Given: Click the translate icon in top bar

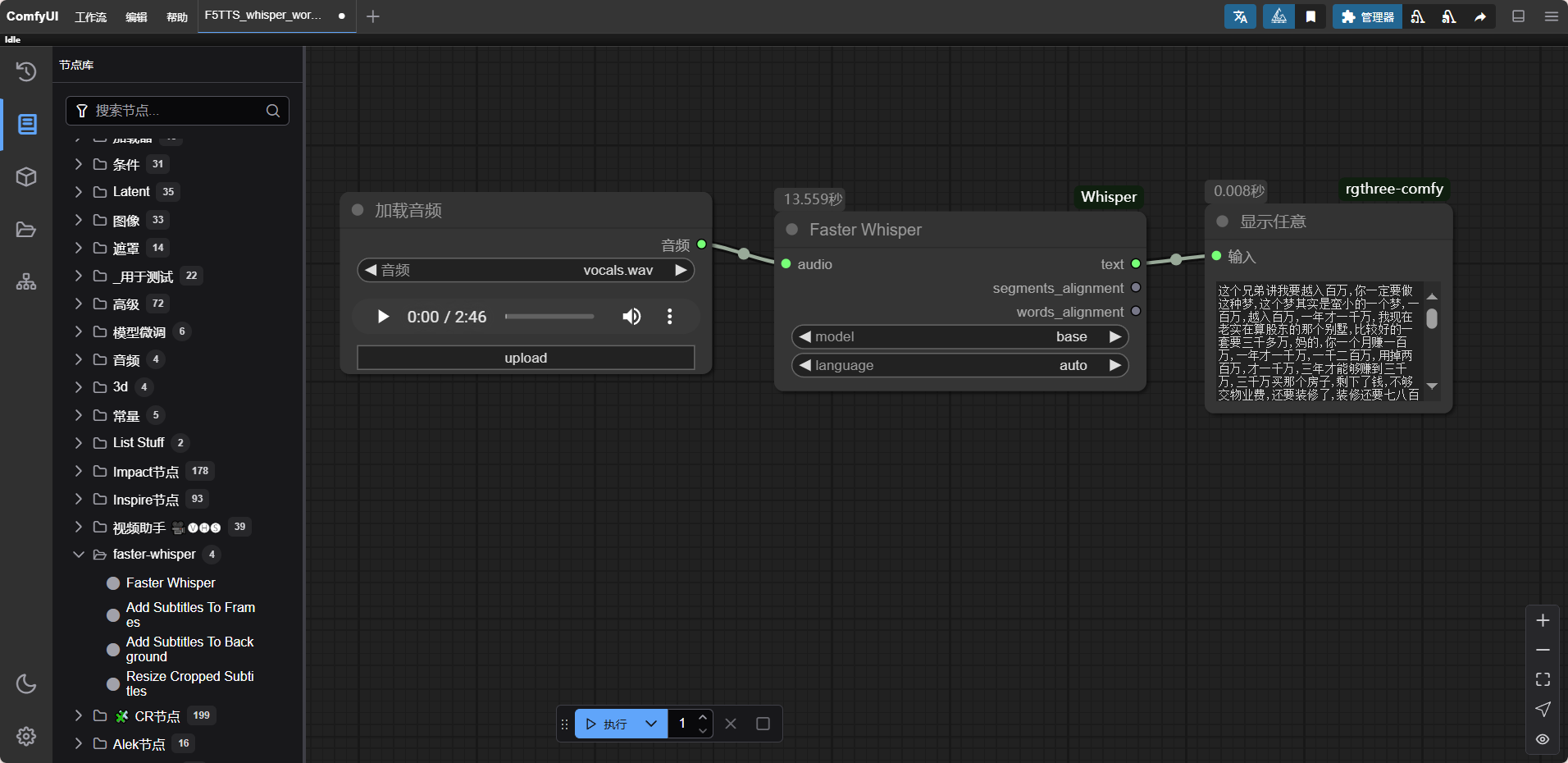Looking at the screenshot, I should click(1240, 16).
